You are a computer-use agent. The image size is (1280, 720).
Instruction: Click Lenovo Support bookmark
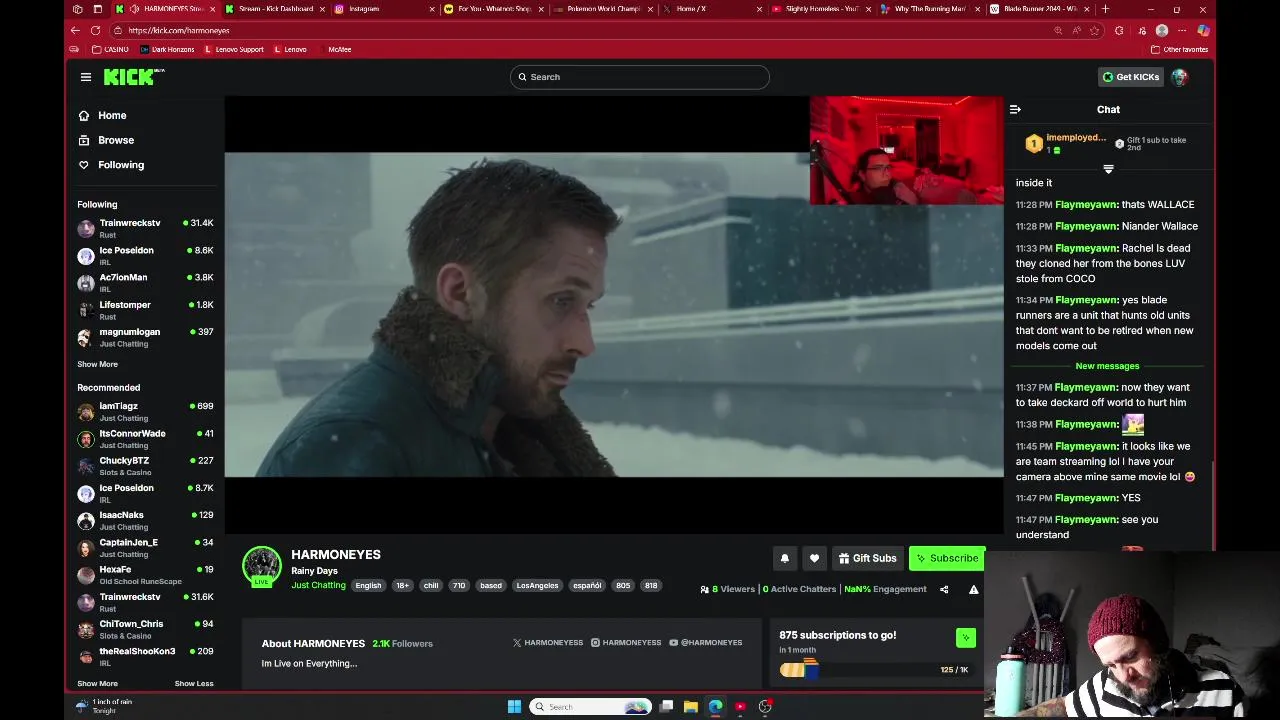coord(234,49)
